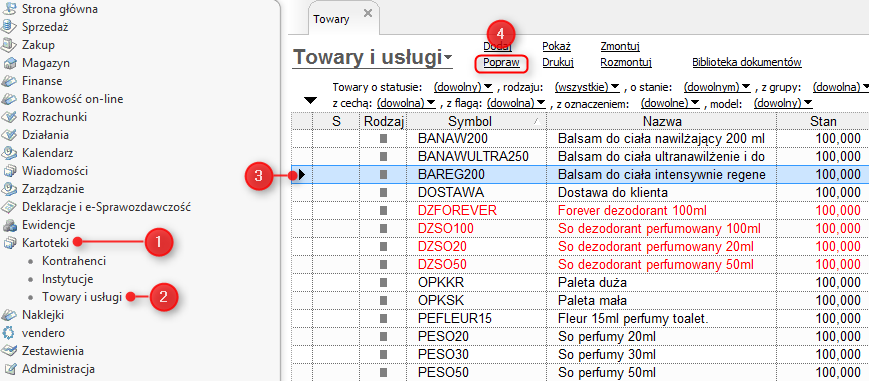This screenshot has width=869, height=381.
Task: Open the z oznaczeniem (dowolne) dropdown
Action: pyautogui.click(x=671, y=103)
